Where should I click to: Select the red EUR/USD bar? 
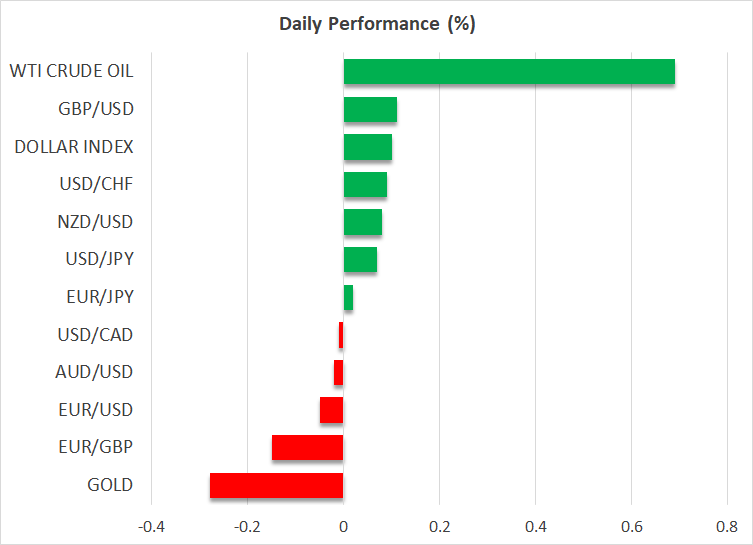[332, 410]
